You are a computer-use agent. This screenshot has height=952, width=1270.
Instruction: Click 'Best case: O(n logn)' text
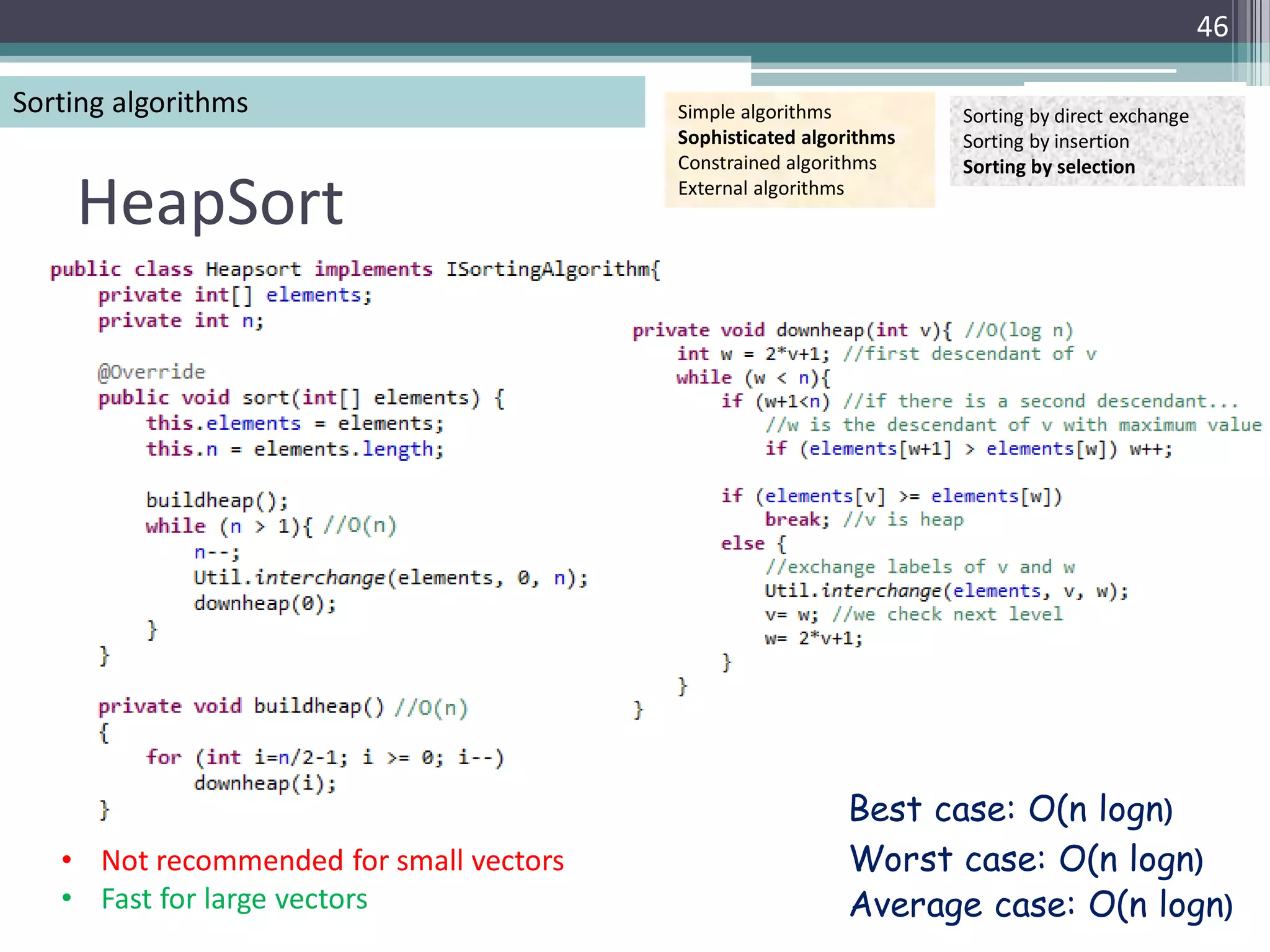point(1011,810)
